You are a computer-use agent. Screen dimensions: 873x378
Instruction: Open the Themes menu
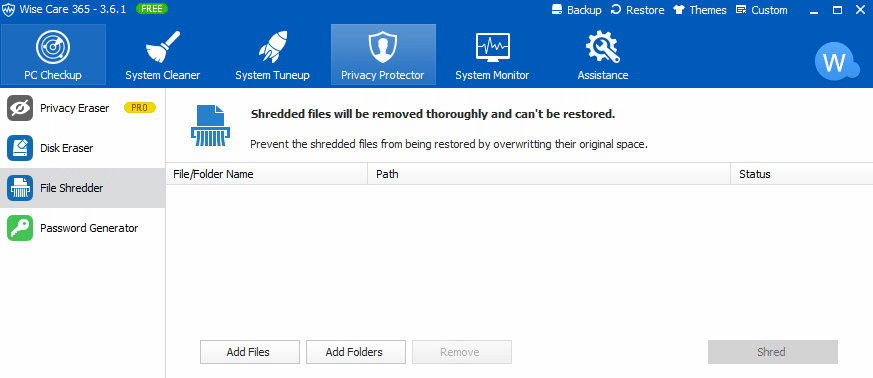coord(700,10)
